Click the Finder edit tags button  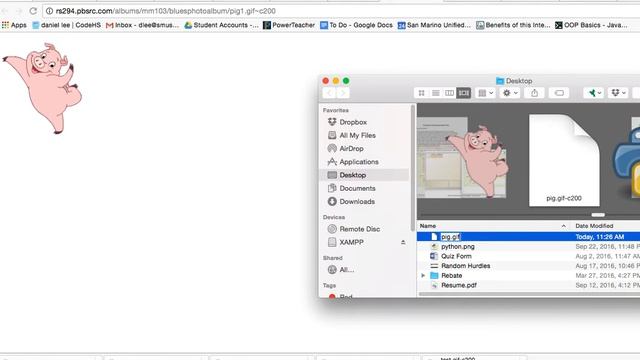(x=559, y=93)
